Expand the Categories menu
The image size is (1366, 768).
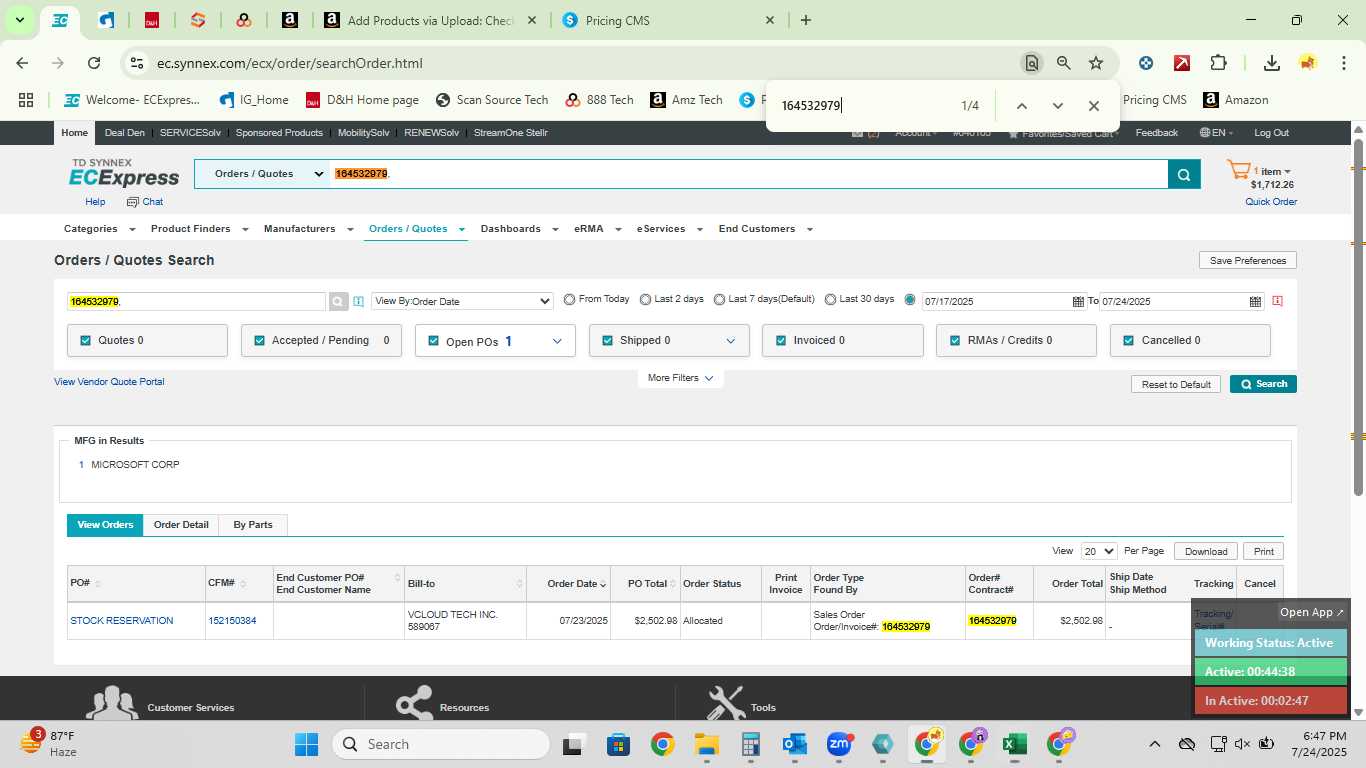(x=97, y=229)
